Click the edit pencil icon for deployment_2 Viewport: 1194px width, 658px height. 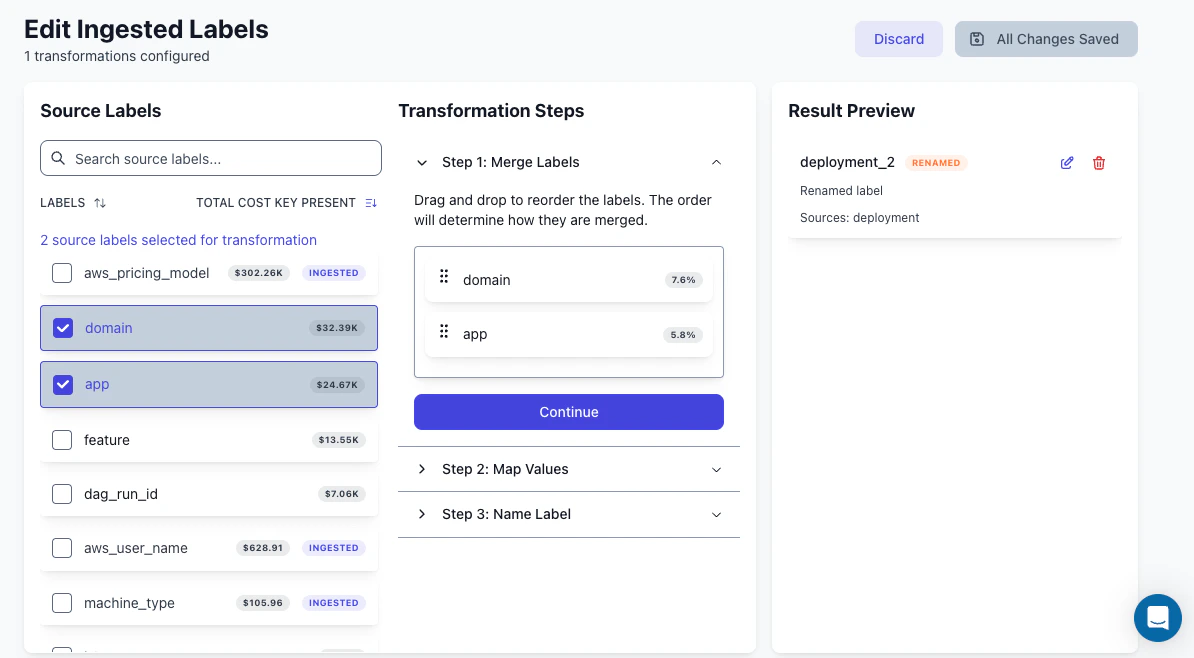coord(1067,162)
